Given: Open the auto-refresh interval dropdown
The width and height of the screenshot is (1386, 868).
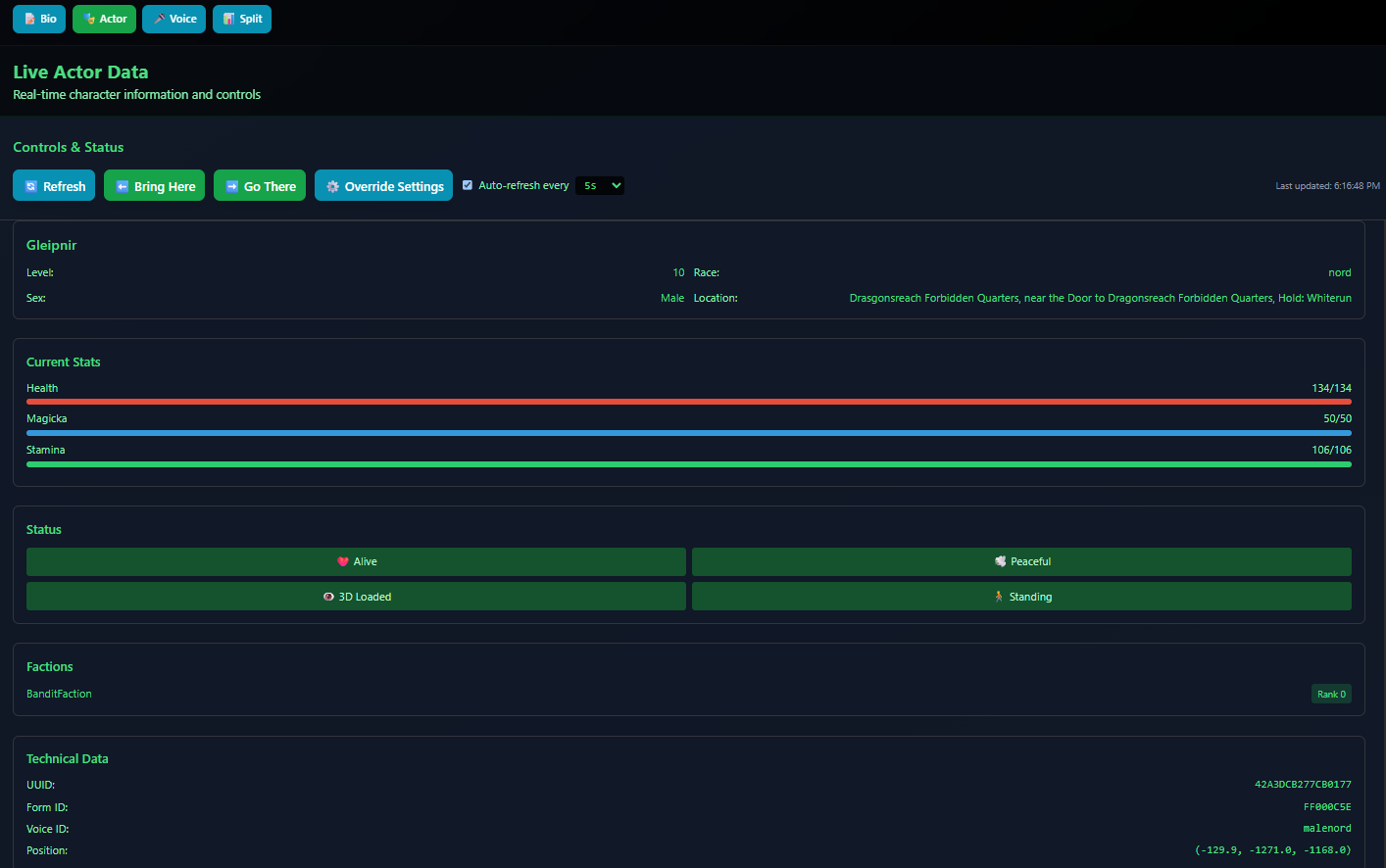Looking at the screenshot, I should tap(600, 185).
